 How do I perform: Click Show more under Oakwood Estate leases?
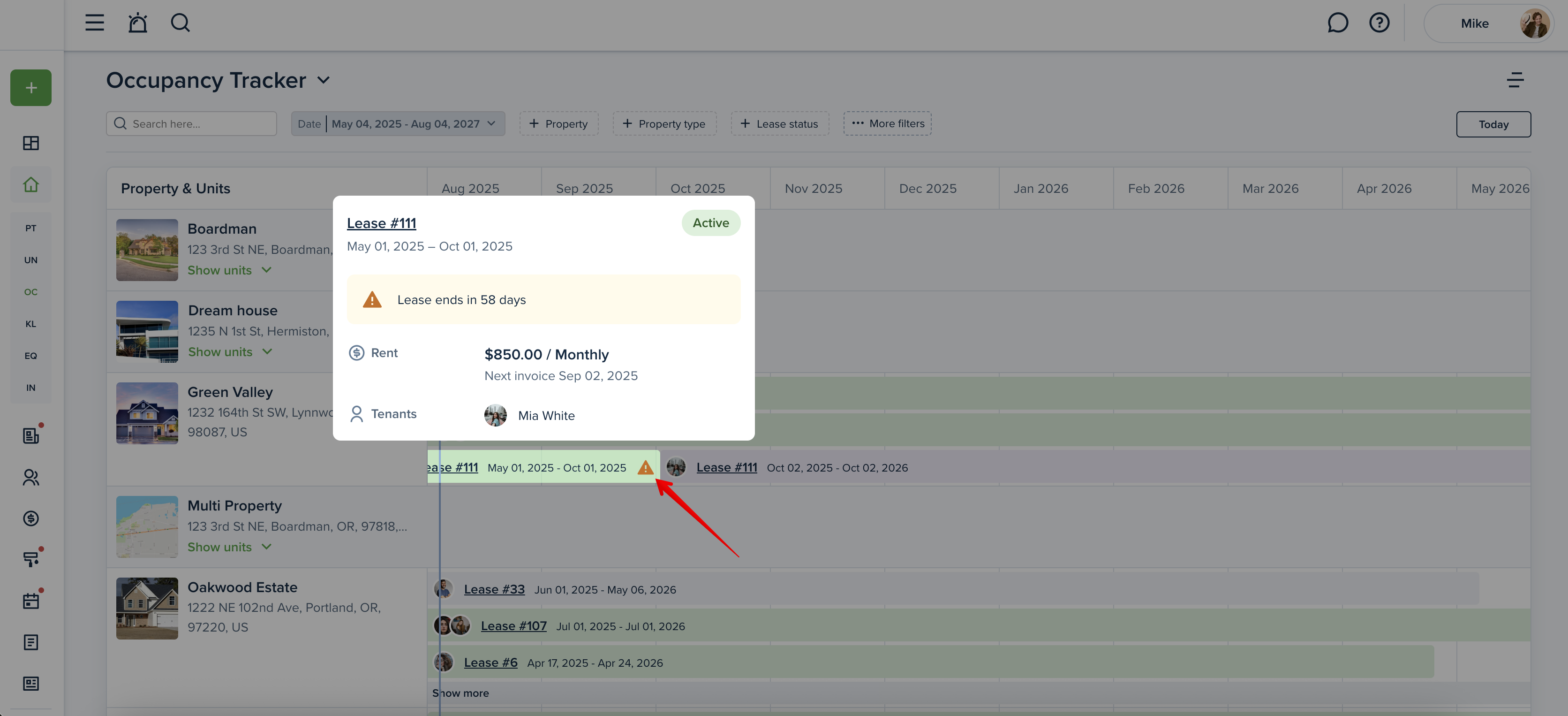point(460,693)
